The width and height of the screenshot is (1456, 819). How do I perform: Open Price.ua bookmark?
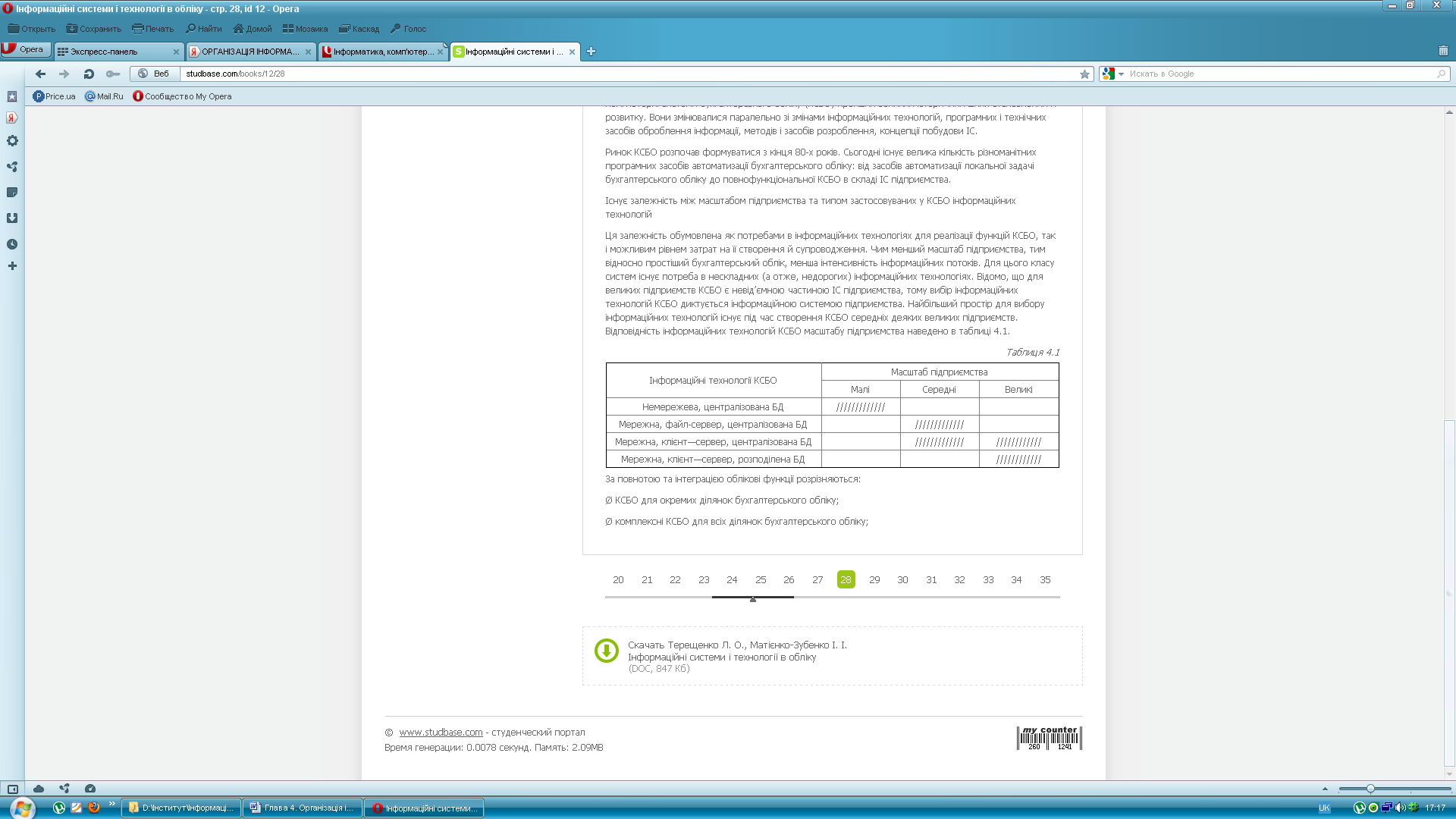point(54,96)
